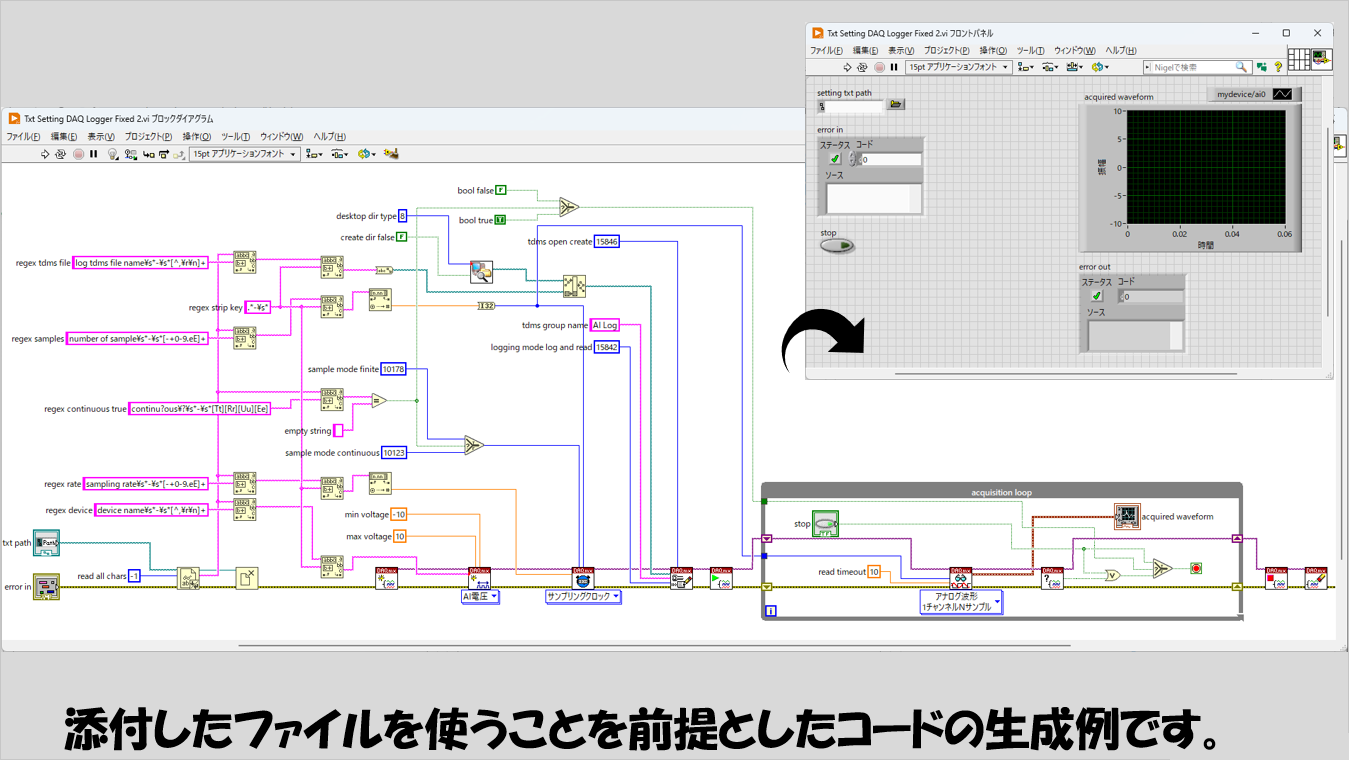Click the DAQmx Clear Task node
1349x760 pixels.
point(1317,579)
